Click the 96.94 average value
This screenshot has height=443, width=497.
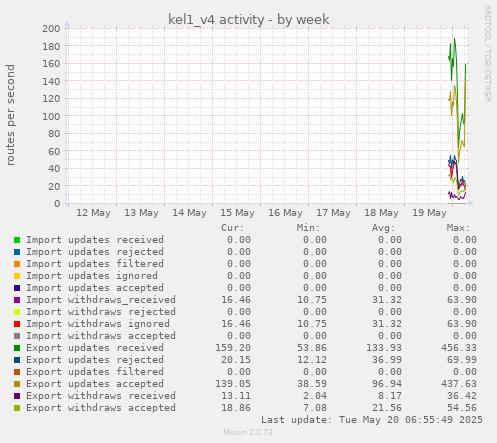(x=387, y=384)
